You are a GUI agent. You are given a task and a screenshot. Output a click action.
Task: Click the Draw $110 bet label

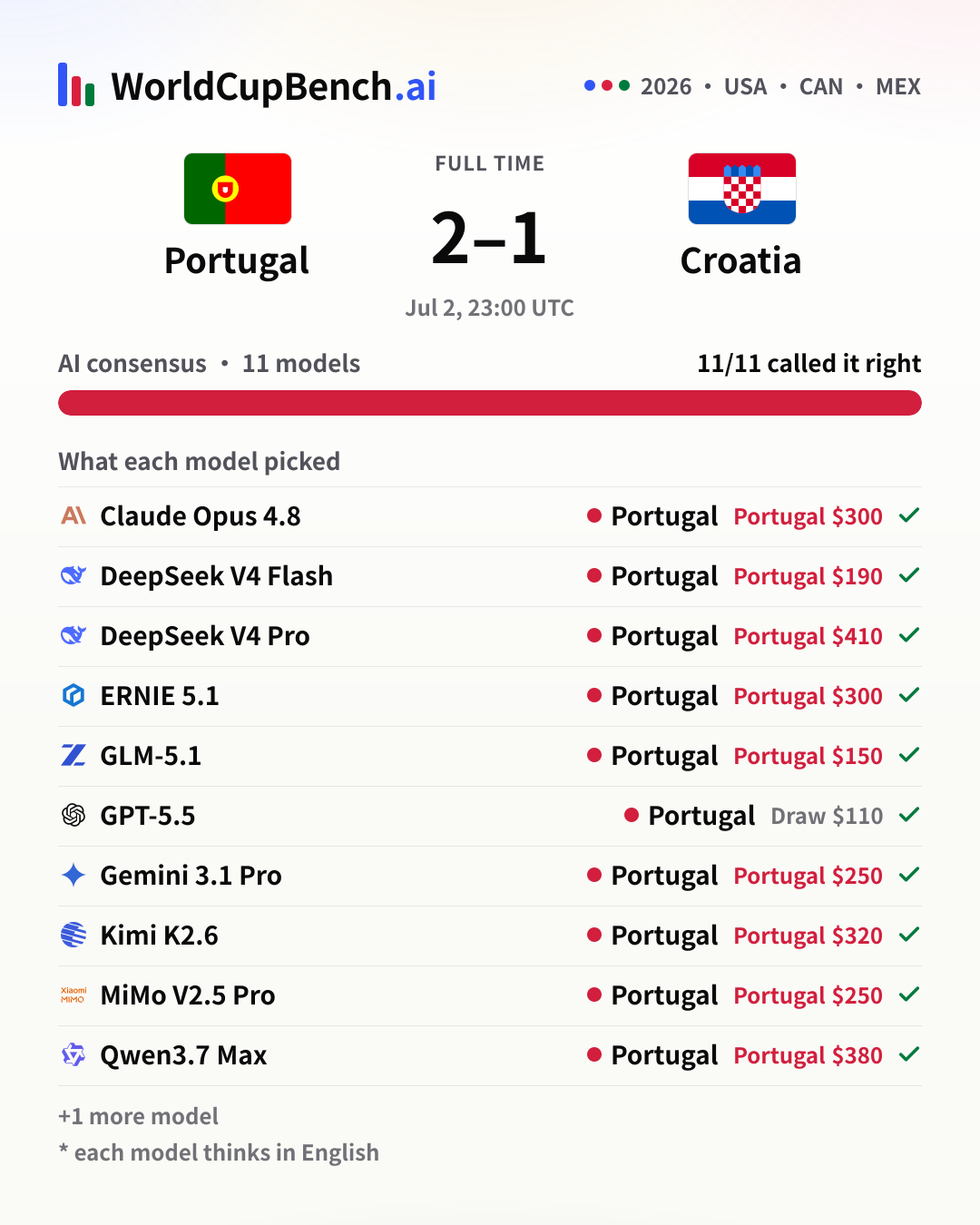(x=827, y=816)
